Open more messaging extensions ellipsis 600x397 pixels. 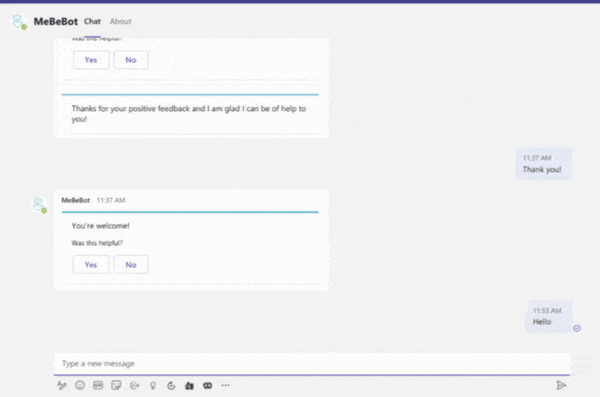tap(225, 386)
